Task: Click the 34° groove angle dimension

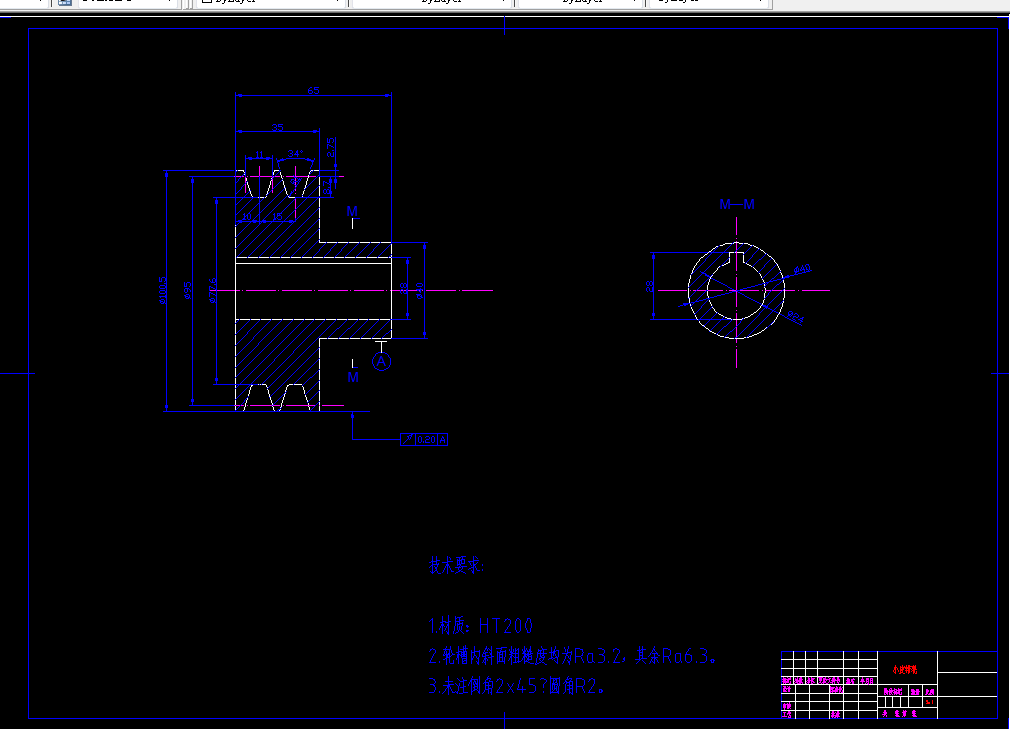Action: (x=296, y=153)
